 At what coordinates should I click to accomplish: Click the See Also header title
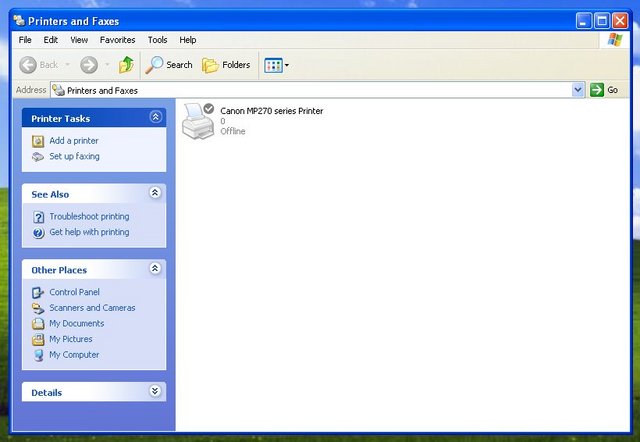click(x=50, y=195)
